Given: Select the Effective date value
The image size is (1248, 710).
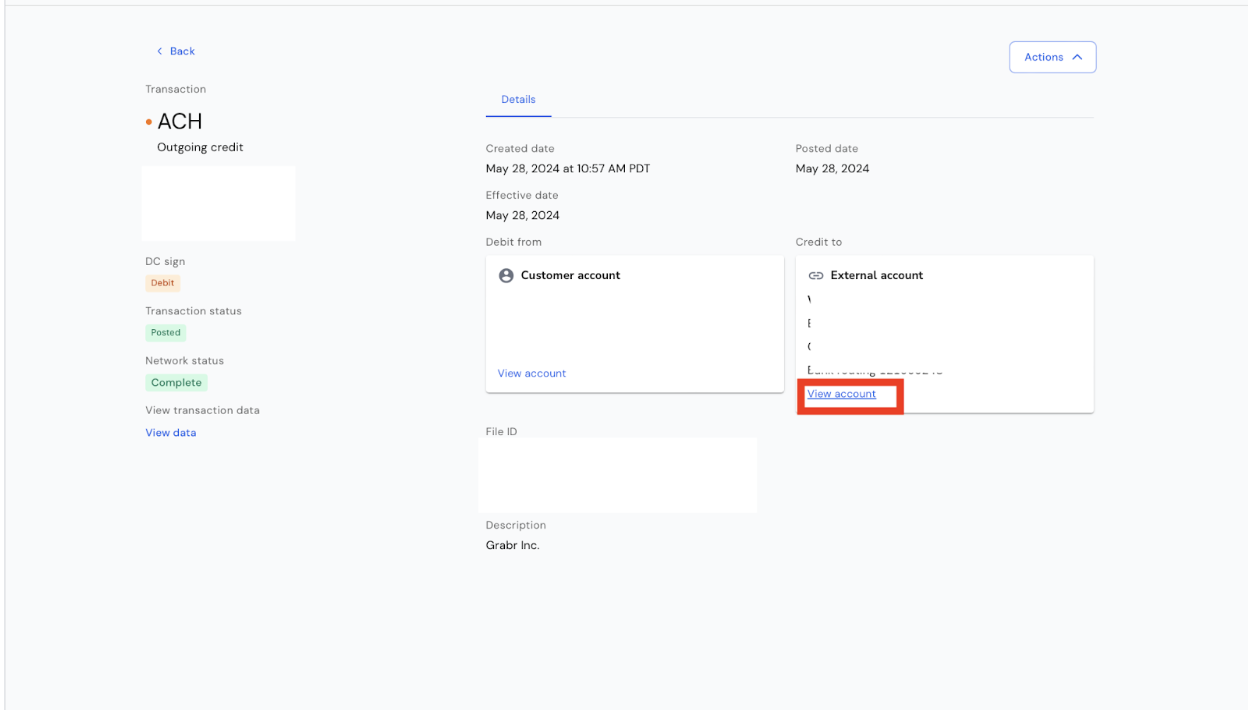Looking at the screenshot, I should [x=523, y=215].
